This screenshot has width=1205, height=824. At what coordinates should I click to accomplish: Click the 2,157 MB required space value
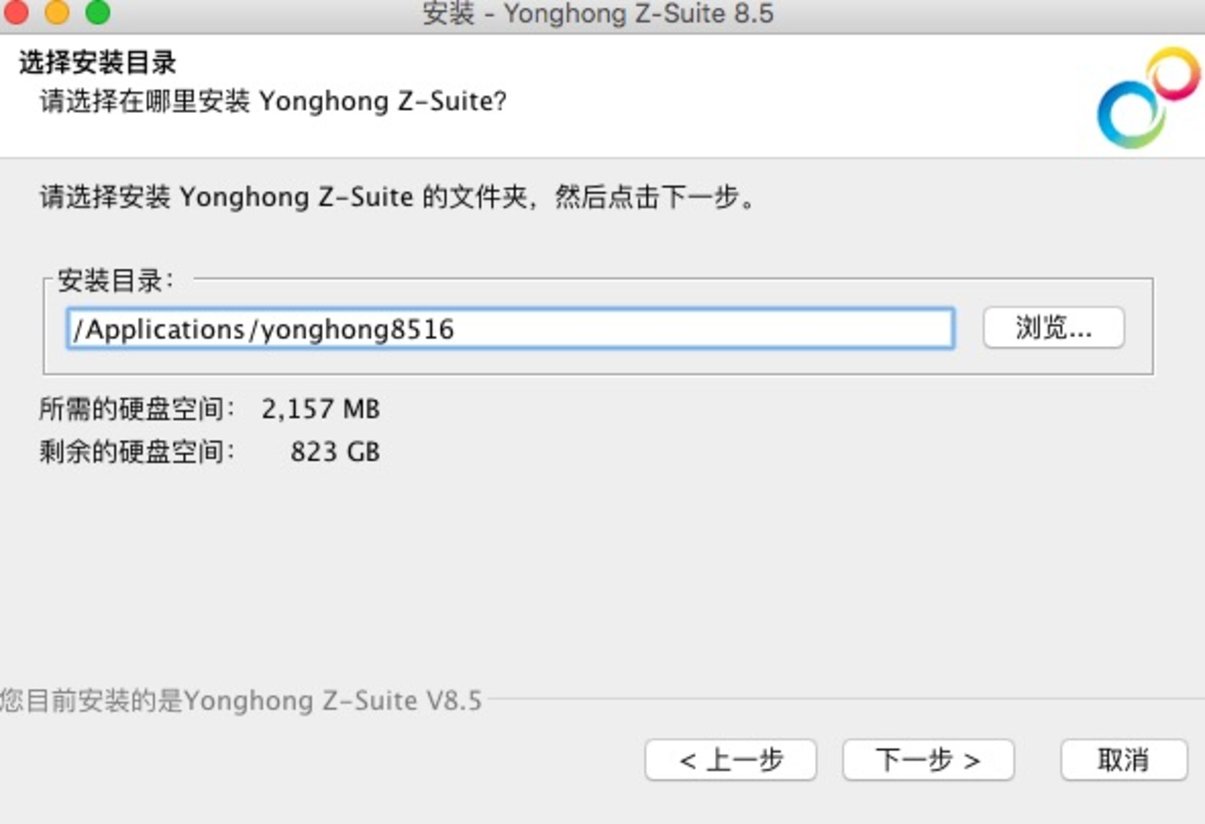[321, 409]
